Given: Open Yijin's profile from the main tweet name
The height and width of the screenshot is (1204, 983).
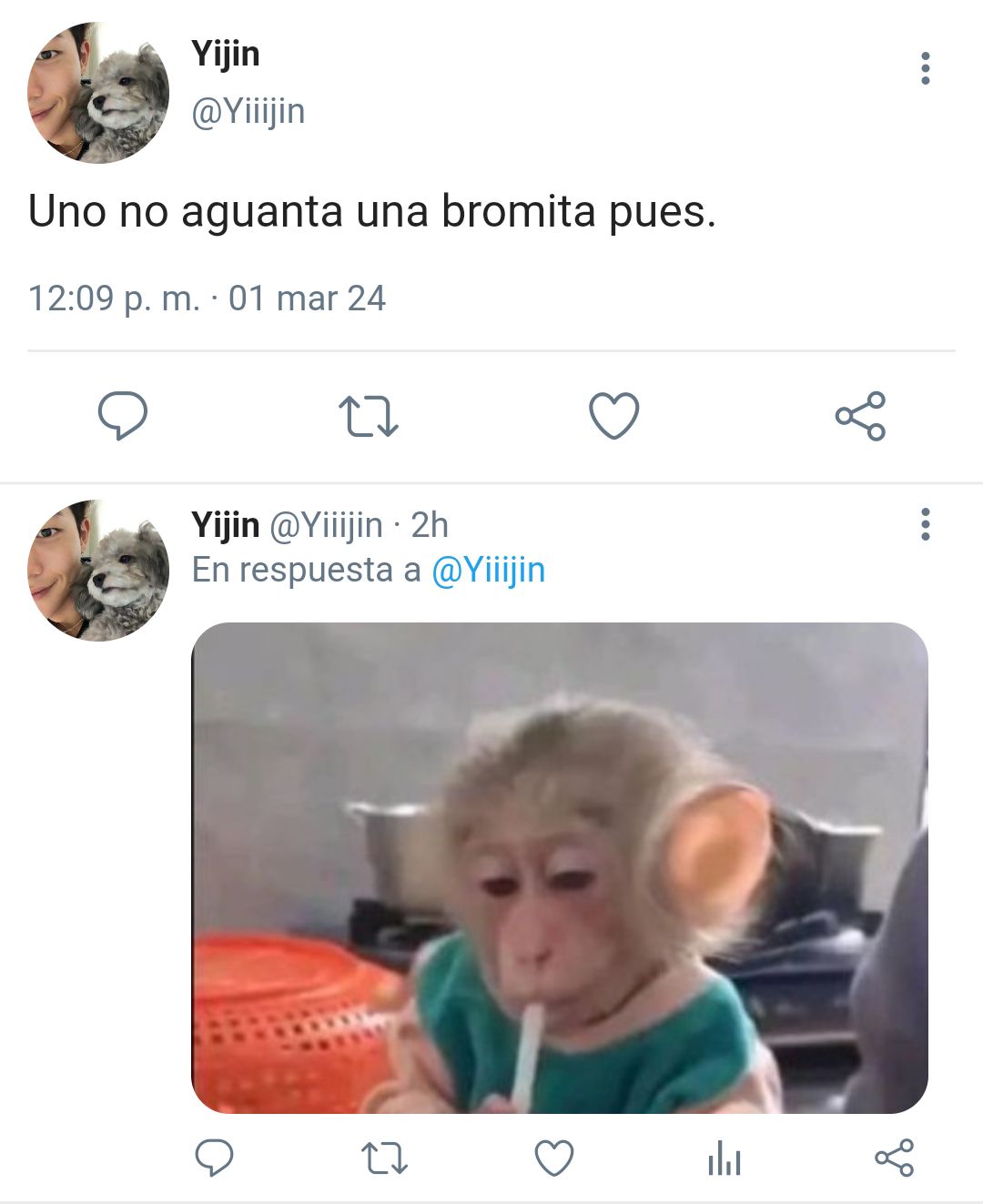Looking at the screenshot, I should pos(226,55).
